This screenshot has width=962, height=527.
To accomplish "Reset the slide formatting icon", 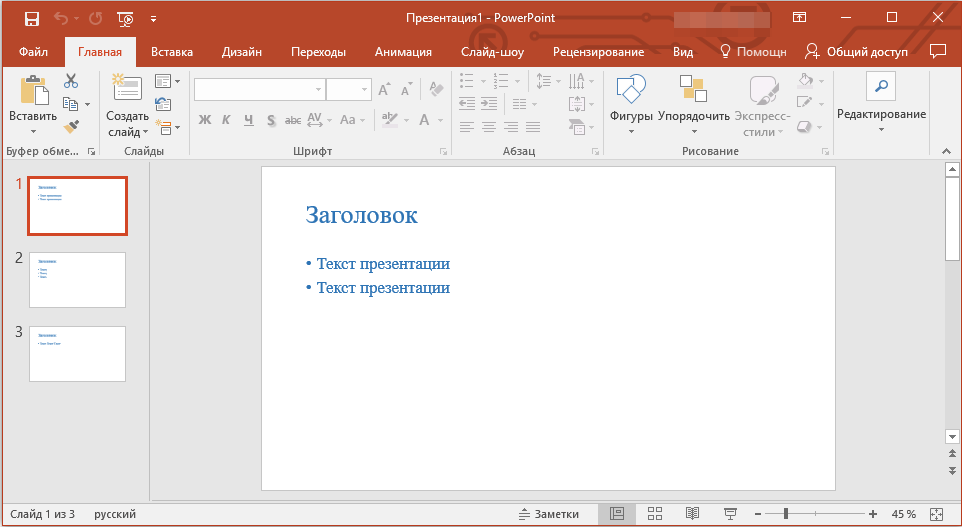I will 163,104.
